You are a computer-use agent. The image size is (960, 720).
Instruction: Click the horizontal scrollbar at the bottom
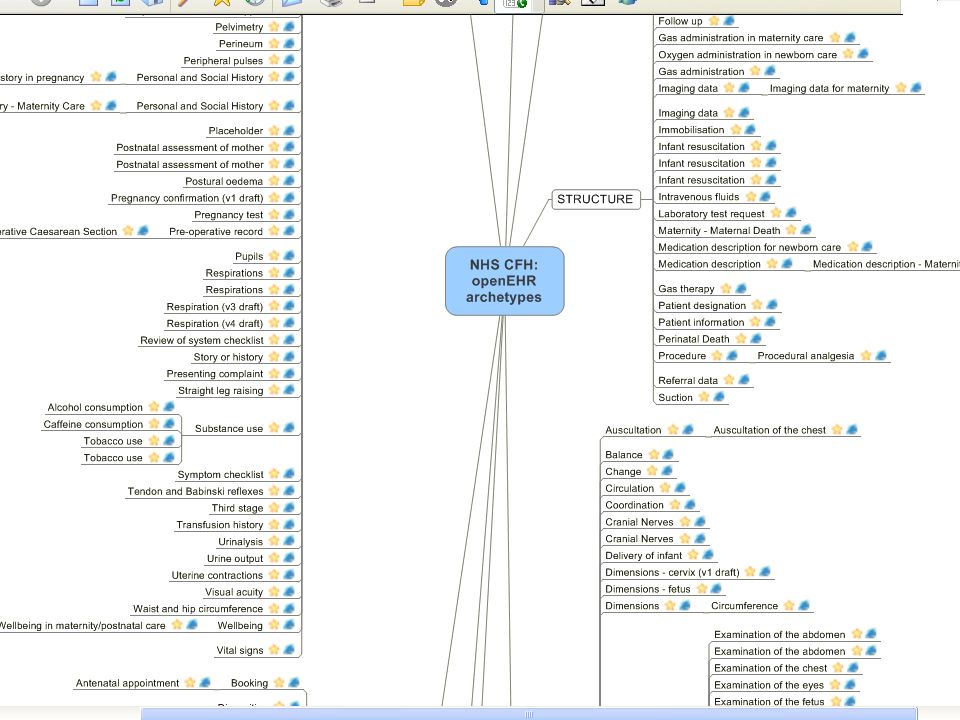529,714
